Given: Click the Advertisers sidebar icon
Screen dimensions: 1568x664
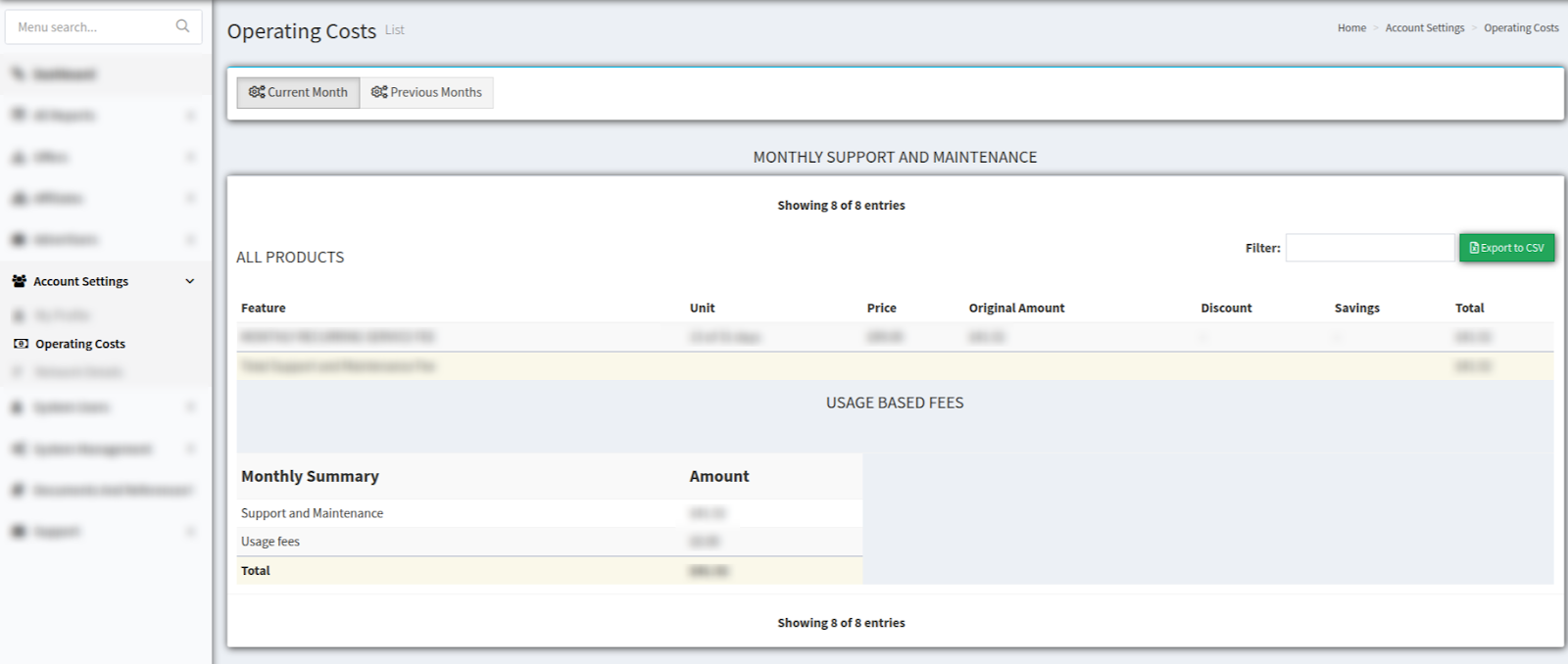Looking at the screenshot, I should [x=19, y=239].
